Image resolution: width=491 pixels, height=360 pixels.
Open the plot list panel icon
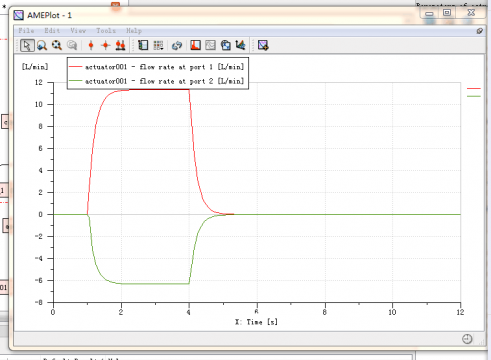(143, 45)
